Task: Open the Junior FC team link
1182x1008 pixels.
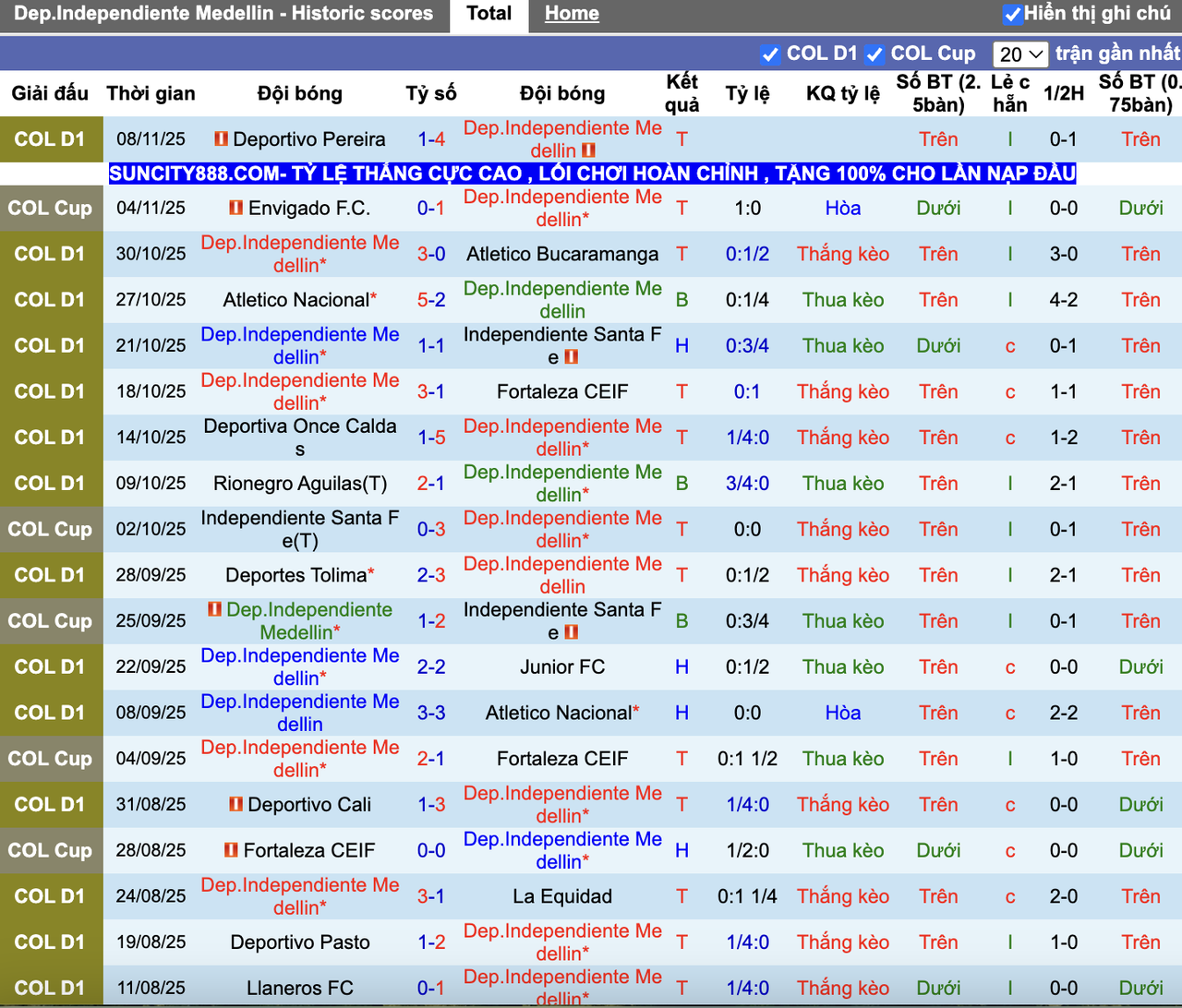Action: click(x=562, y=666)
